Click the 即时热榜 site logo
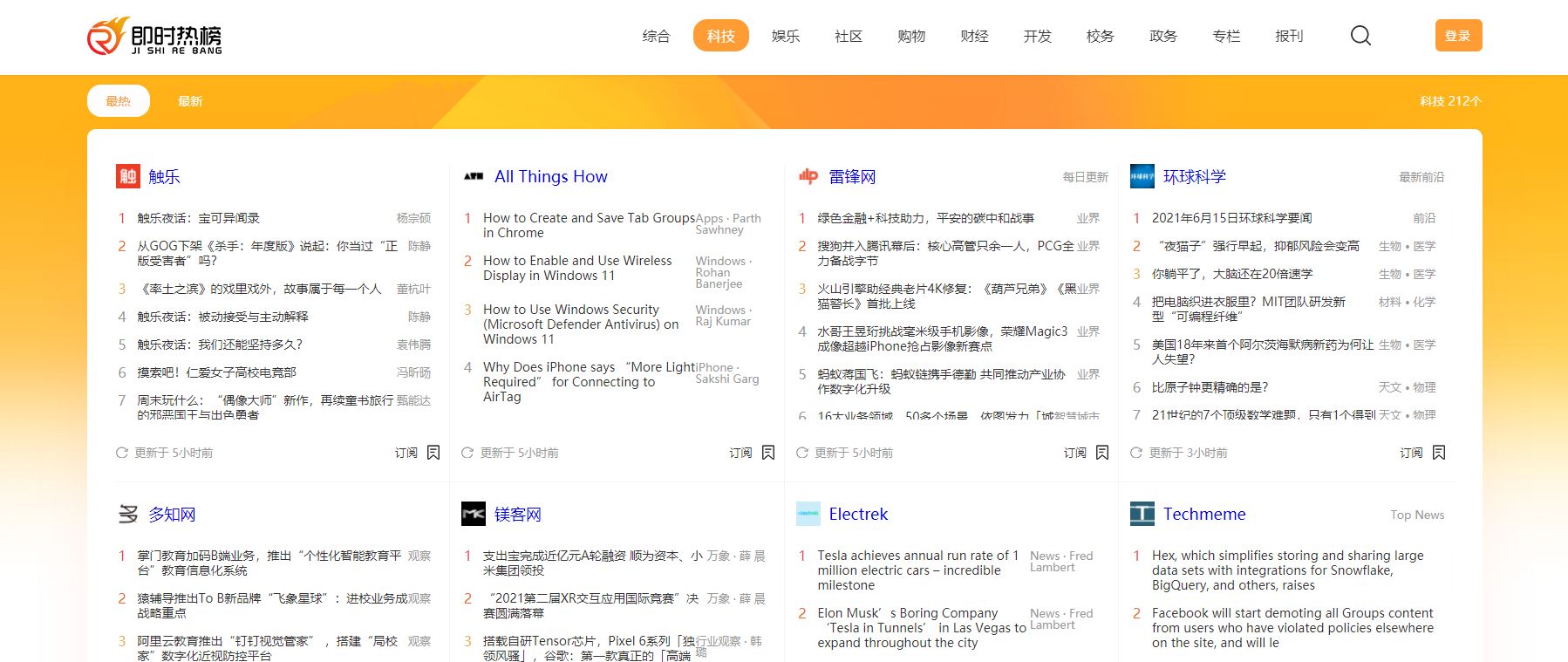Screen dimensions: 1568x662 pyautogui.click(x=154, y=37)
